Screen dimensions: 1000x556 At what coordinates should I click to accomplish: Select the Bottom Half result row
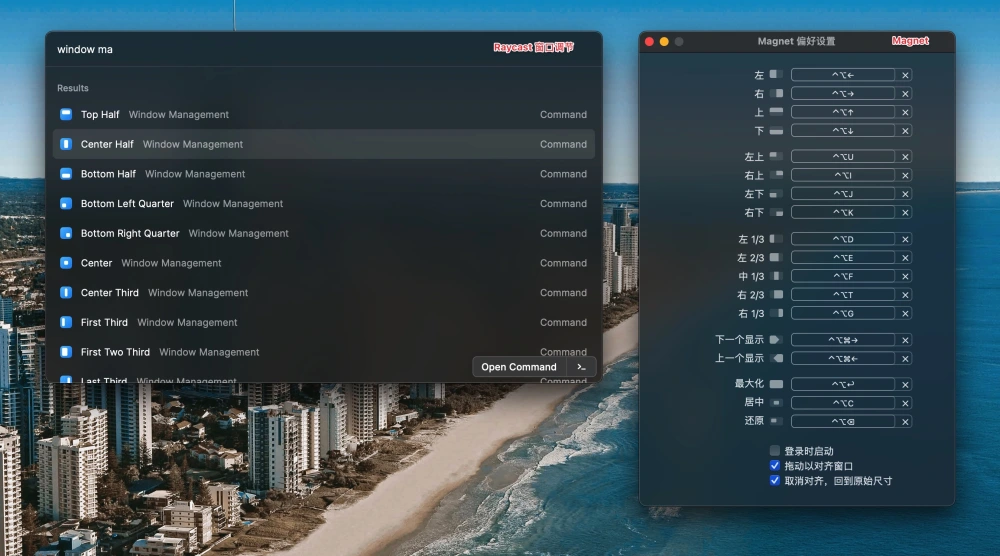pyautogui.click(x=324, y=174)
